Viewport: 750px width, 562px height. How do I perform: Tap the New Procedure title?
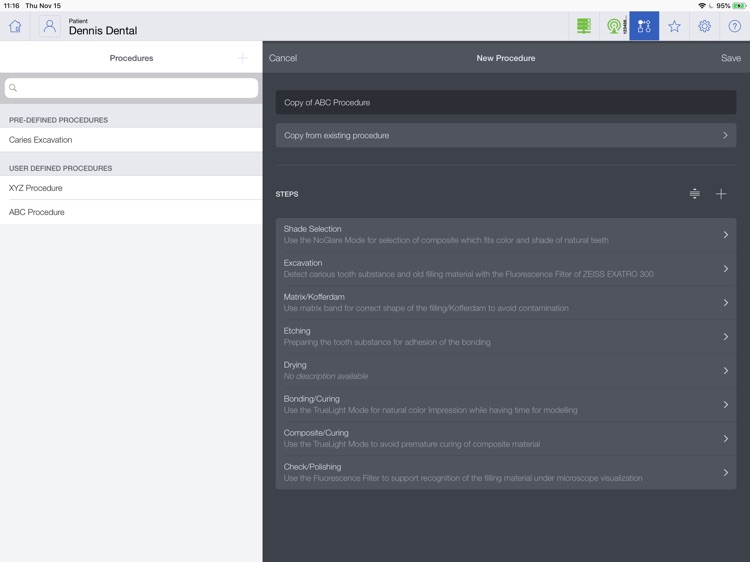pos(506,58)
